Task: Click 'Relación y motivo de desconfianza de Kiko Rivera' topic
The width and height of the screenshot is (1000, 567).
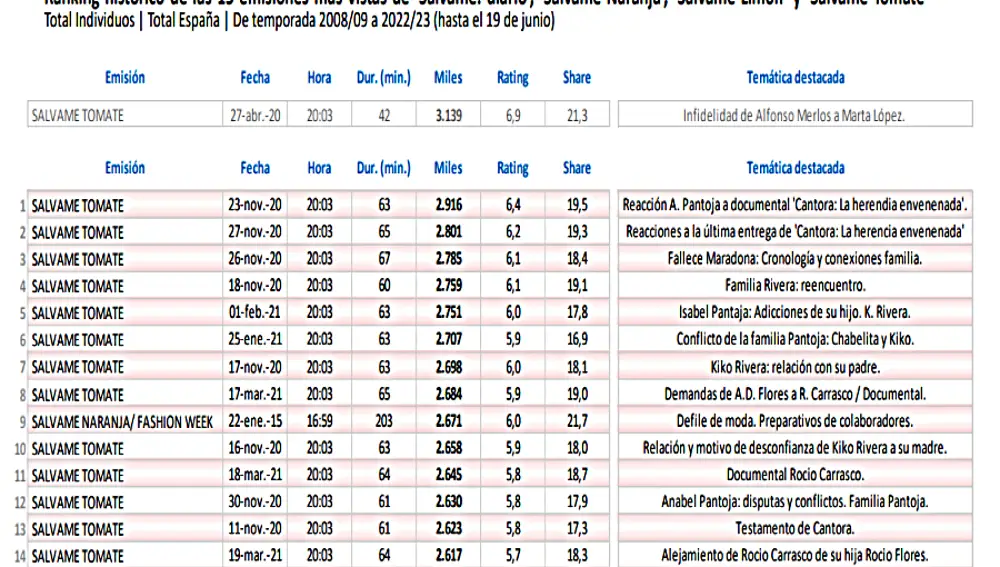Action: (795, 448)
